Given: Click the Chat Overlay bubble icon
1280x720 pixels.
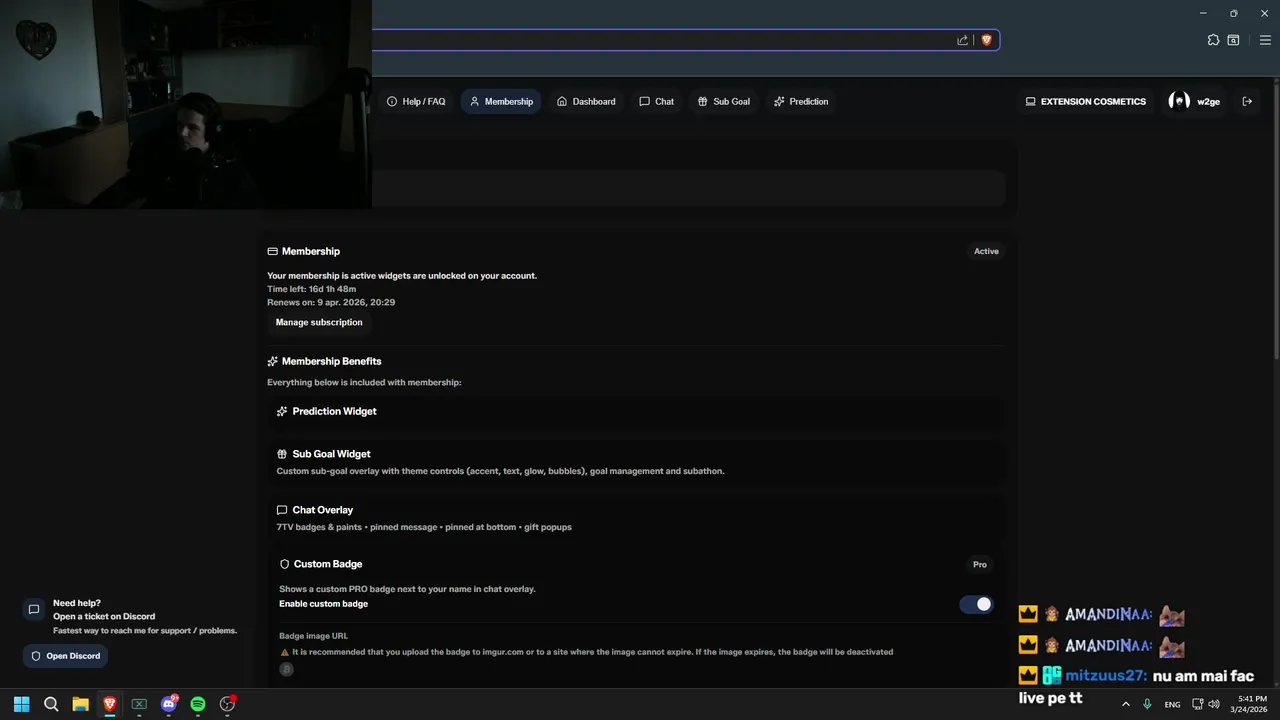Looking at the screenshot, I should coord(282,510).
